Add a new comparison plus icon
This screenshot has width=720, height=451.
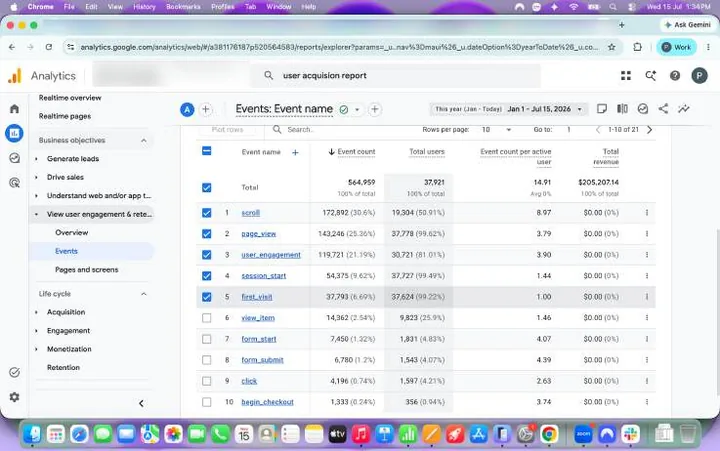(x=206, y=109)
